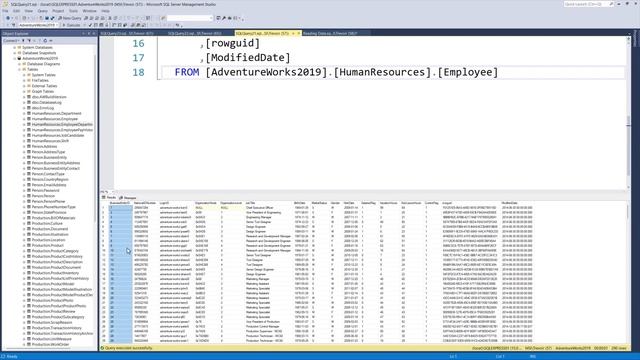Click the HumanResources.Department table icon
The height and width of the screenshot is (360, 640).
29,113
